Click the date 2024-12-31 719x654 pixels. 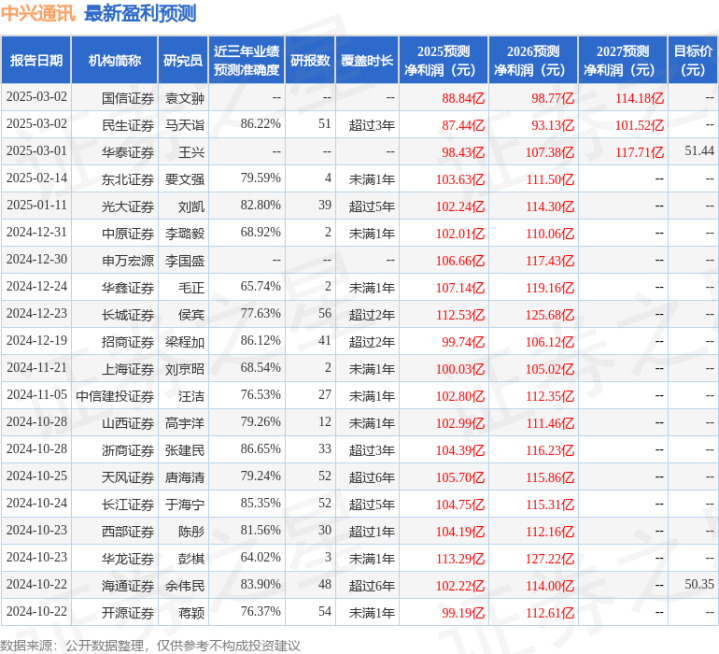click(x=37, y=232)
